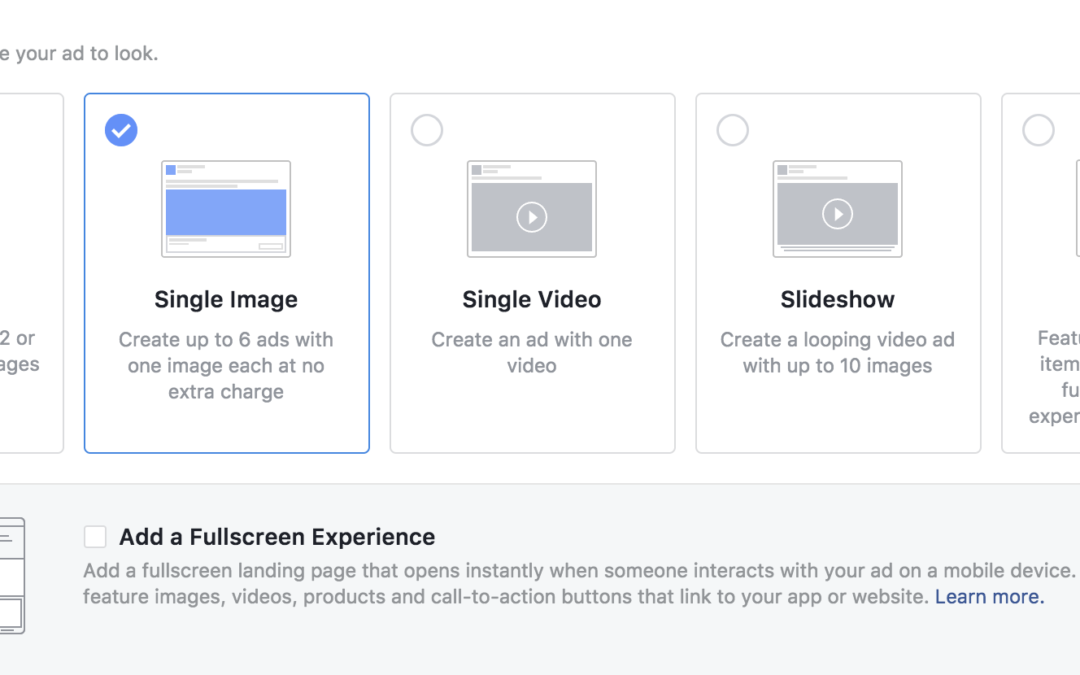Select the Single Video radio button

427,130
